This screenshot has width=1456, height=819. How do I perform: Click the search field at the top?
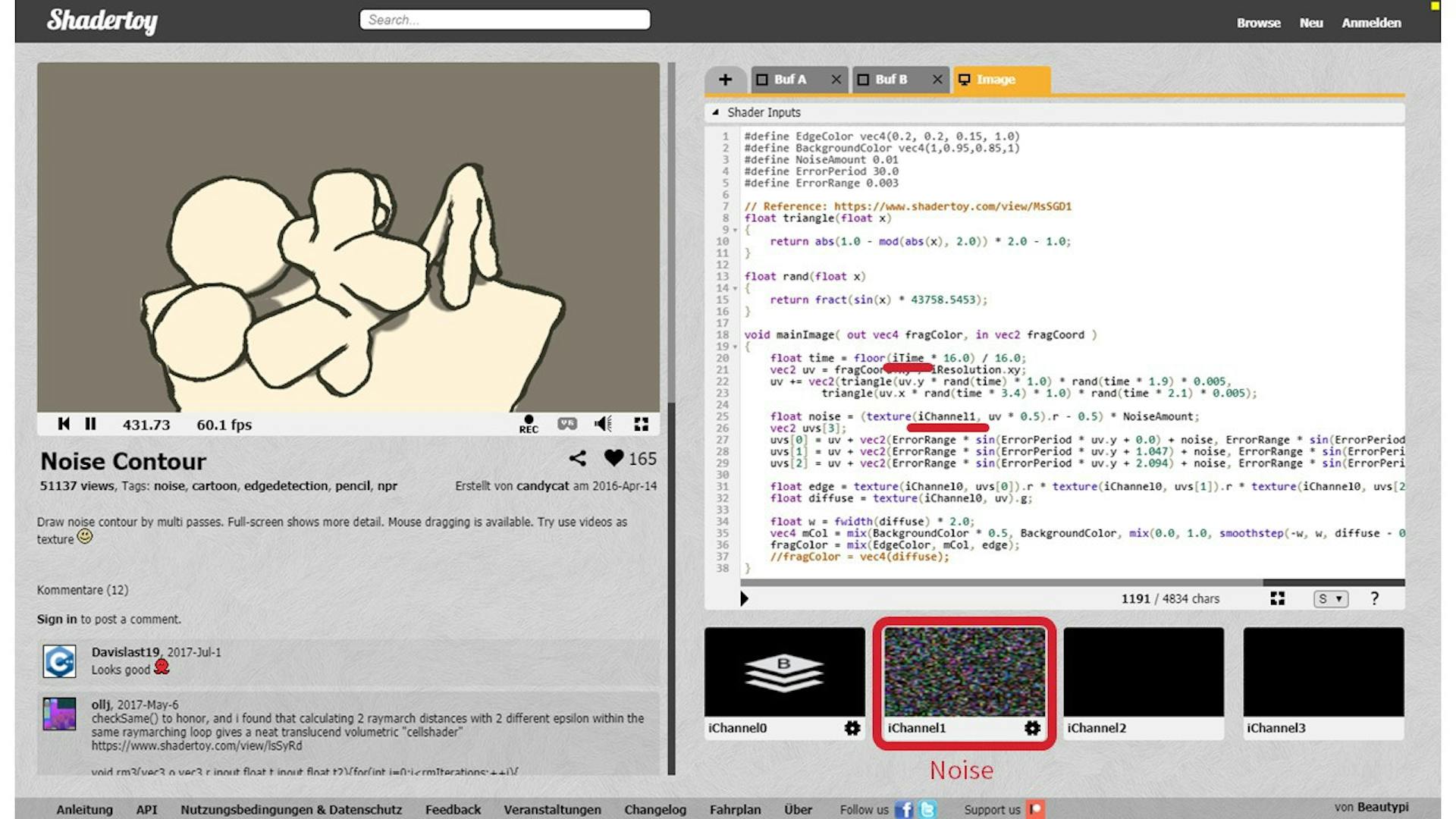(x=504, y=20)
